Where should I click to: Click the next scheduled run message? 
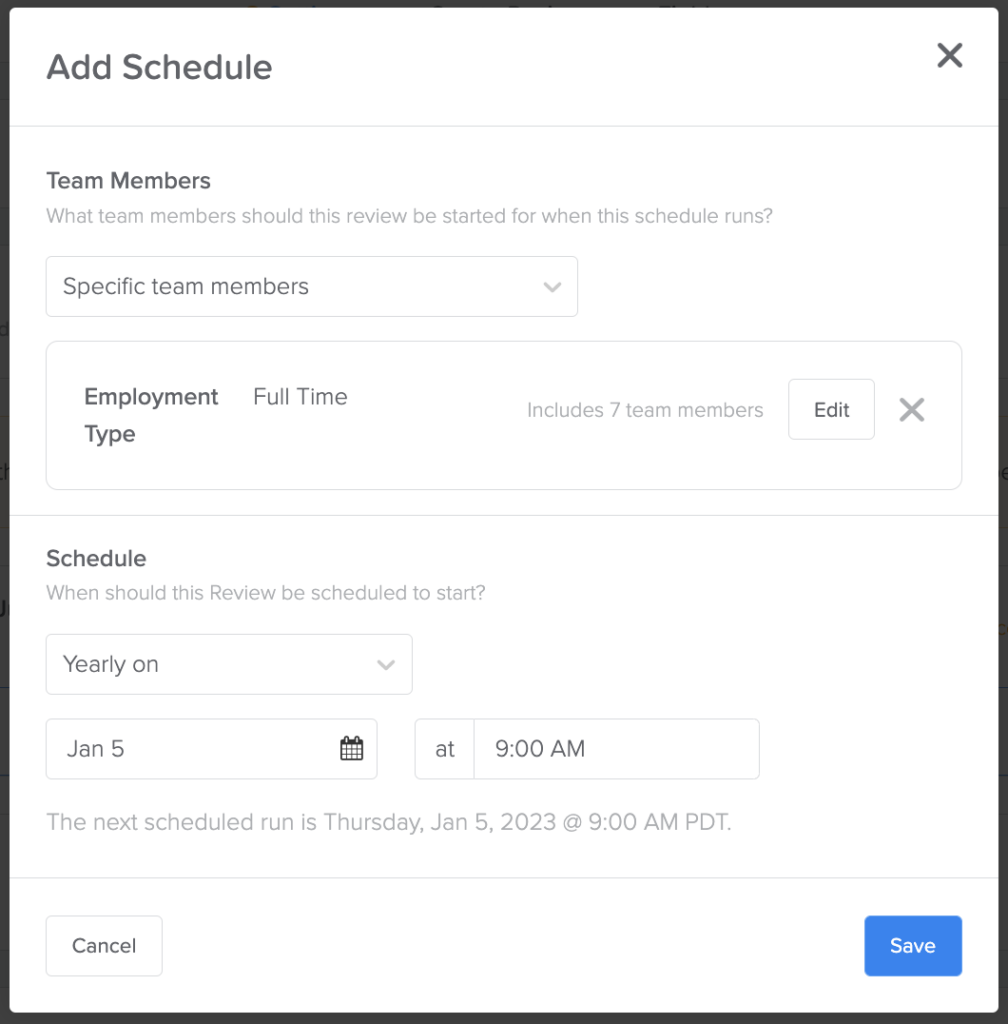pos(390,821)
